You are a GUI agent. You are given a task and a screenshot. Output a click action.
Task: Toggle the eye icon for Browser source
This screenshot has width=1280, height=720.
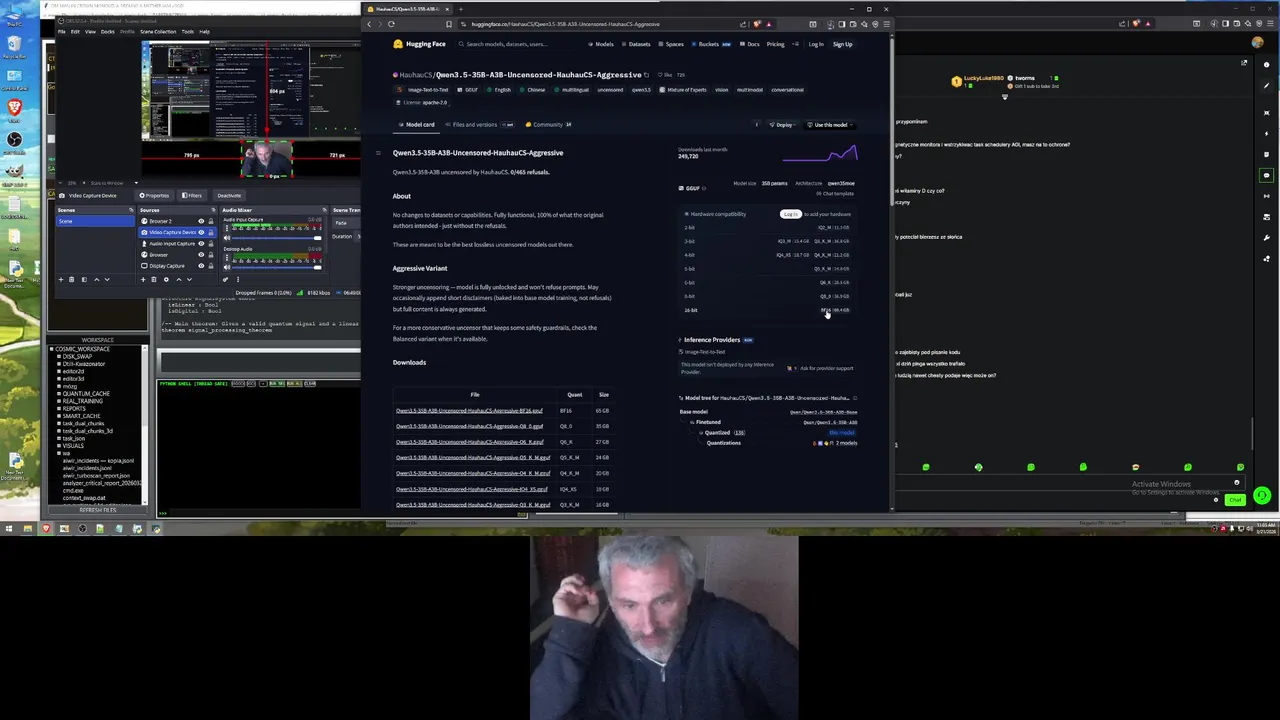pos(201,255)
